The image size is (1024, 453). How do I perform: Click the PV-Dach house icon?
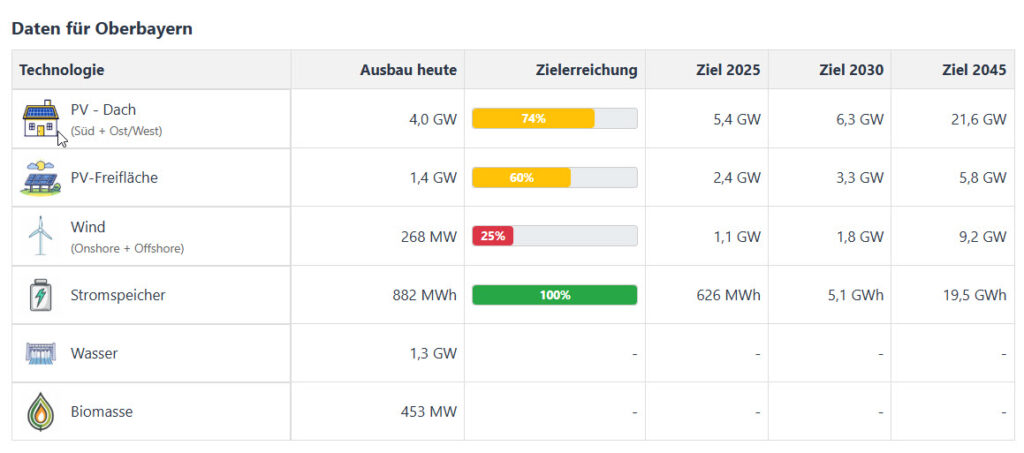pos(42,119)
